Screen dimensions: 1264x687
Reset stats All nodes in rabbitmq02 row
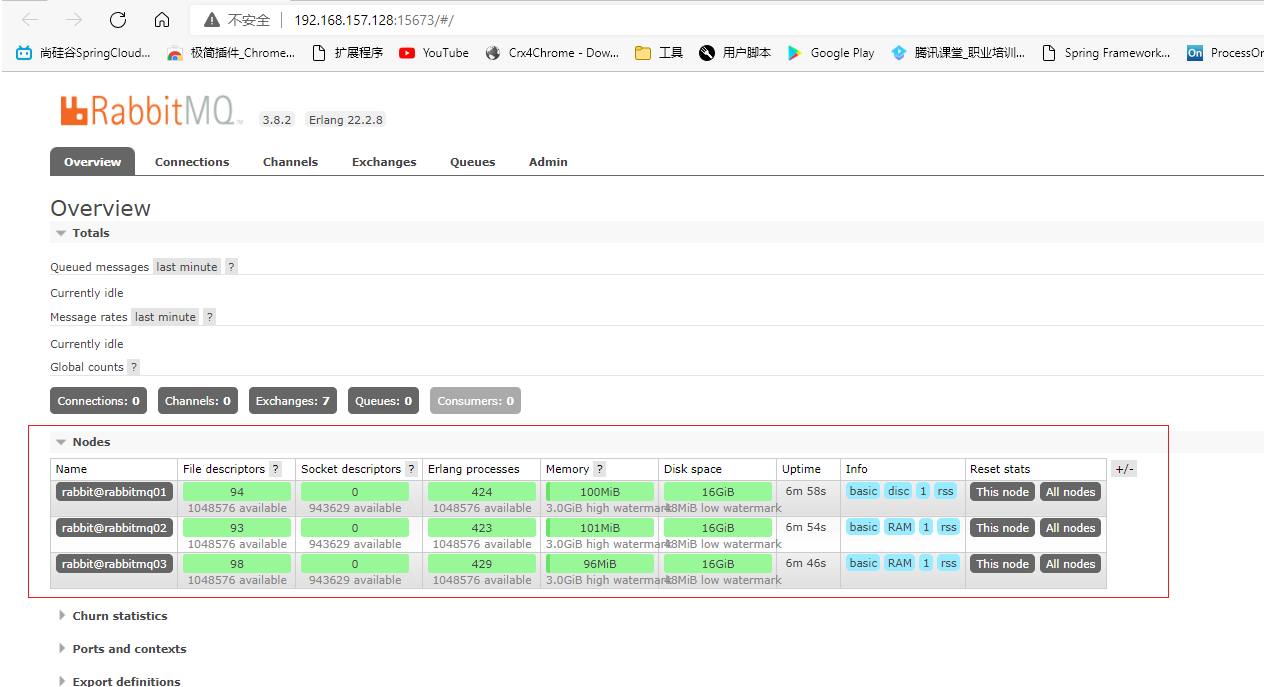click(1071, 528)
